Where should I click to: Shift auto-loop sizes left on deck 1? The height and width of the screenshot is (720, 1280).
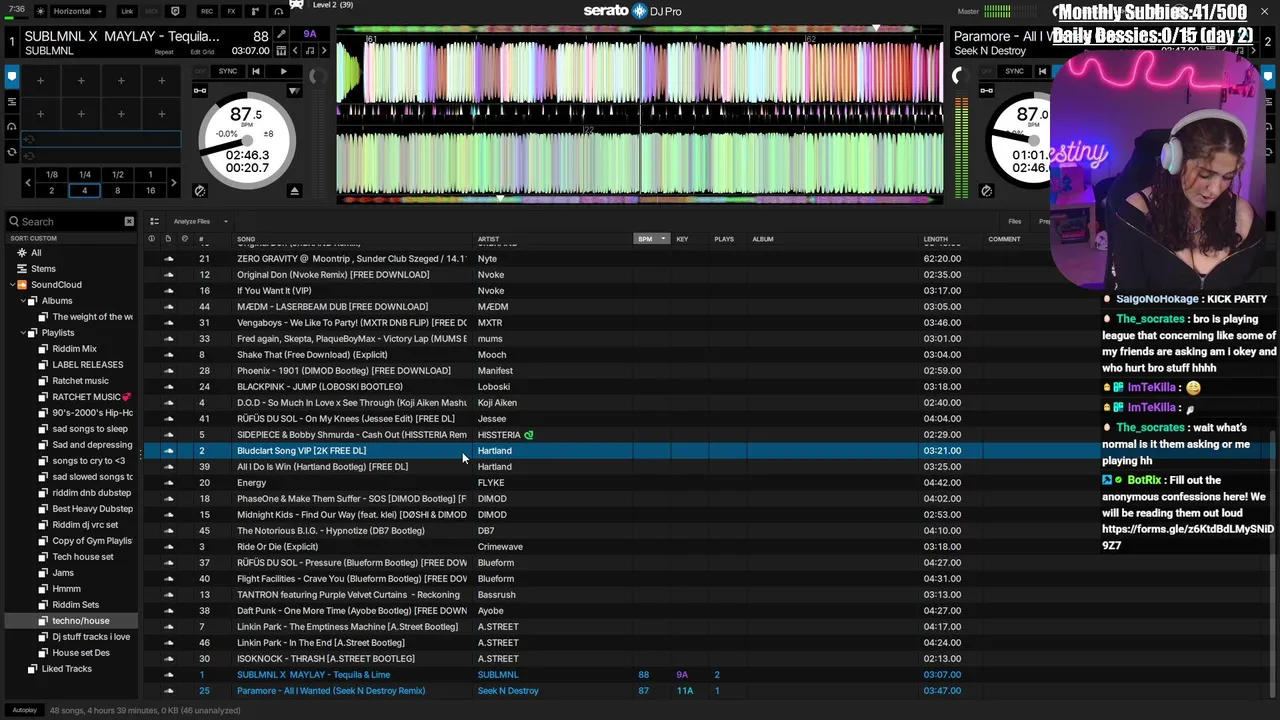[28, 183]
